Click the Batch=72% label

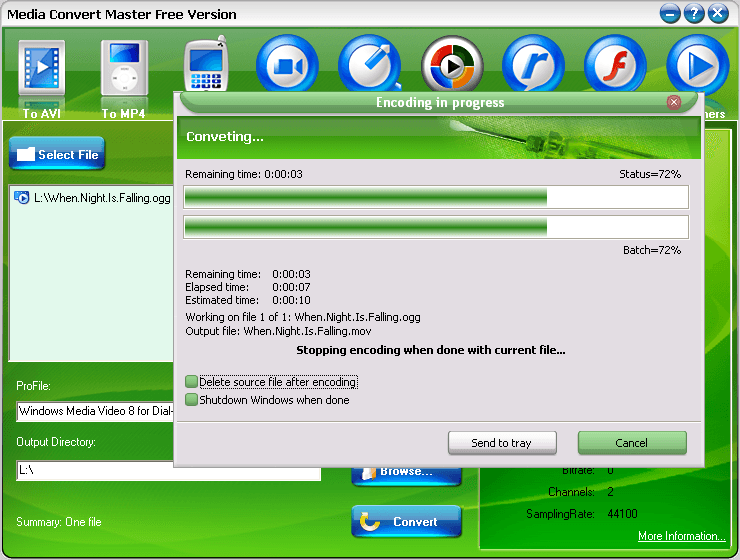[652, 250]
